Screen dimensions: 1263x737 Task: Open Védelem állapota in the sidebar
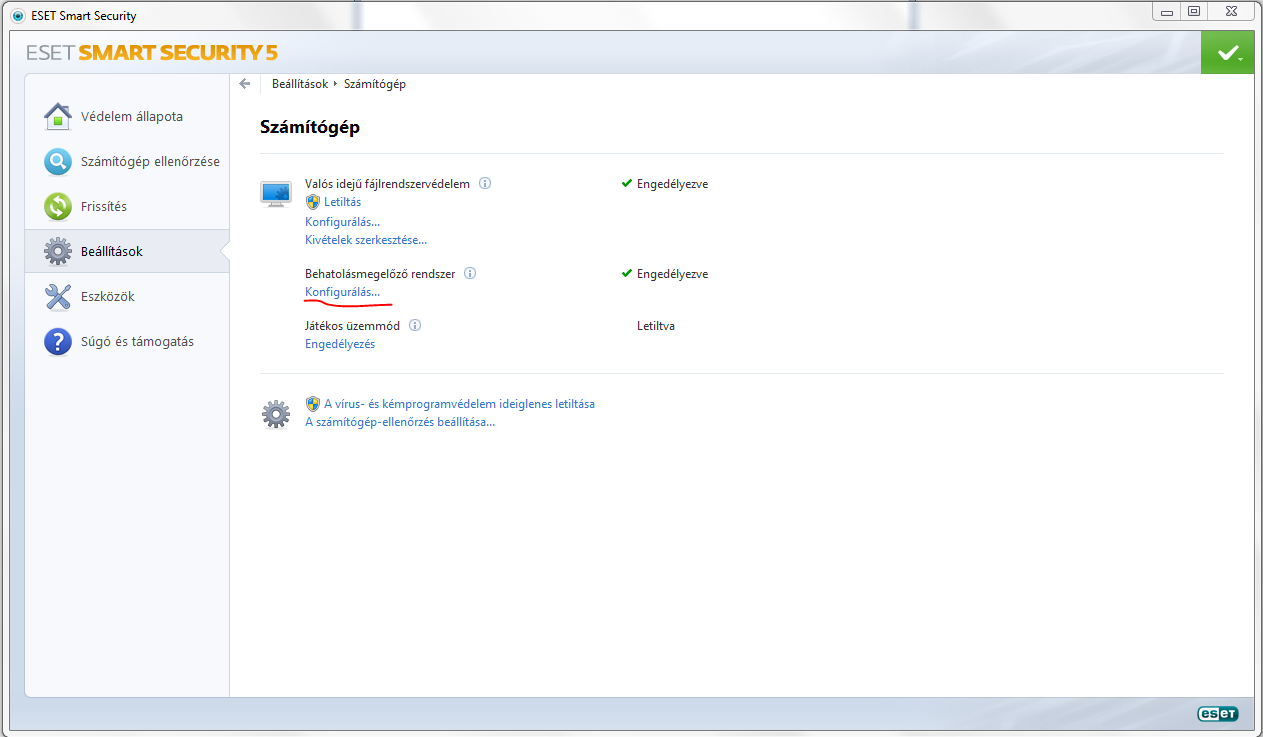pyautogui.click(x=127, y=116)
